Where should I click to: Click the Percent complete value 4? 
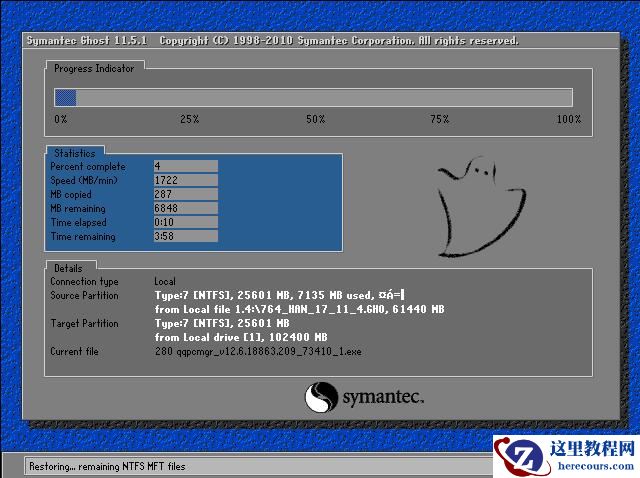[x=186, y=166]
